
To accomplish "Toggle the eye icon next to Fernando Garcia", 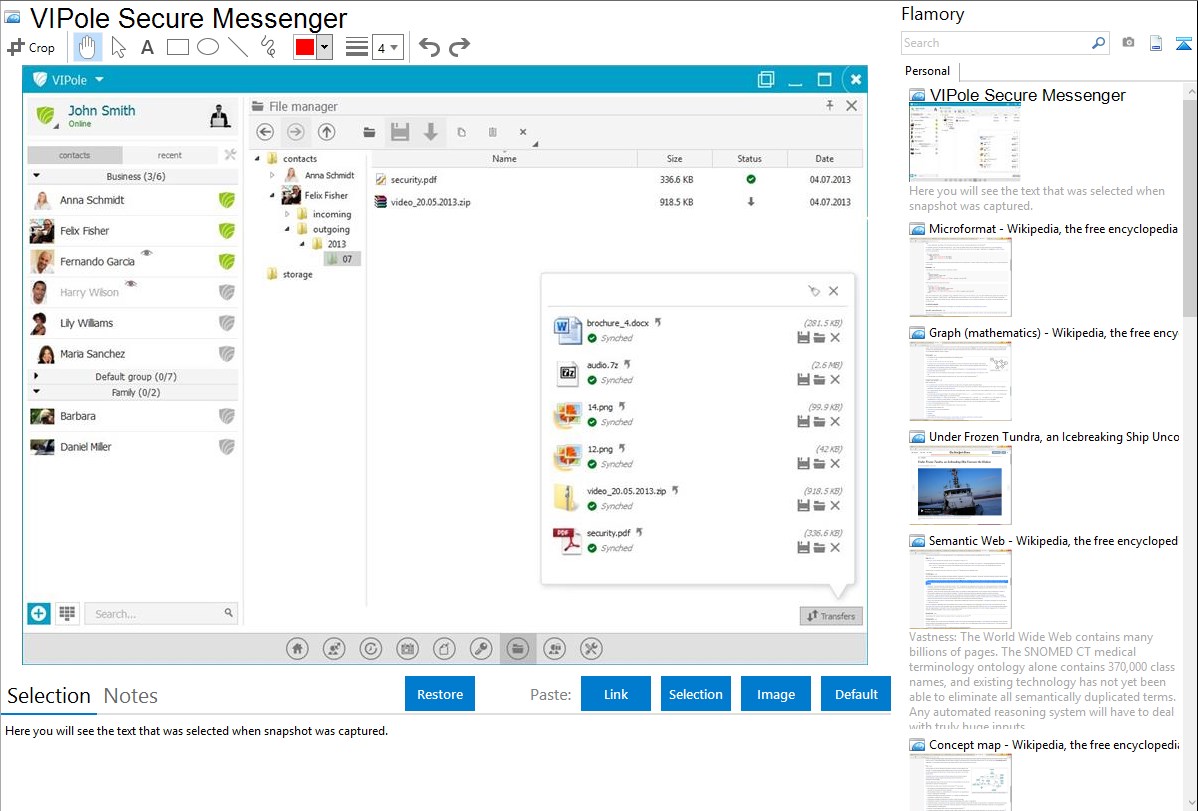I will (x=147, y=252).
